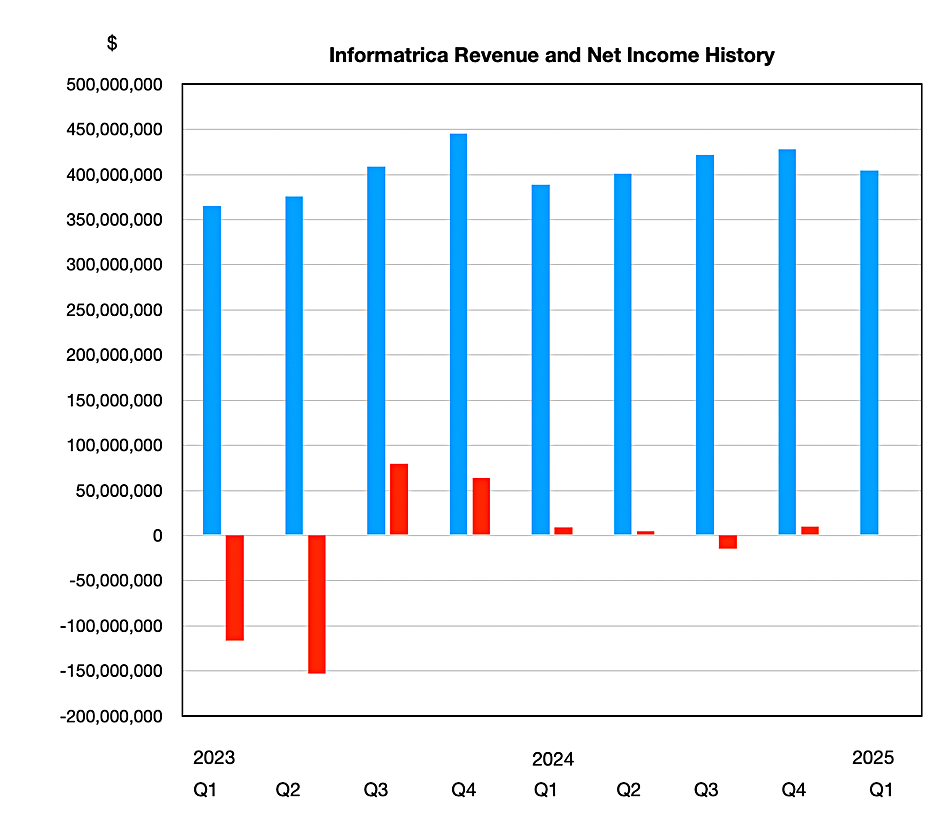The height and width of the screenshot is (830, 950).
Task: Click the blue revenue bar for 2024 Q3
Action: (705, 345)
